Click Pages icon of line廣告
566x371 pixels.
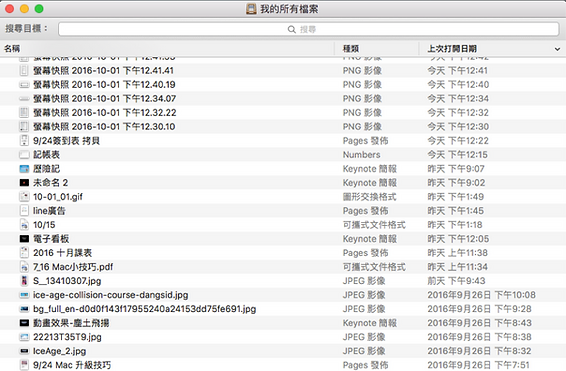pyautogui.click(x=24, y=211)
